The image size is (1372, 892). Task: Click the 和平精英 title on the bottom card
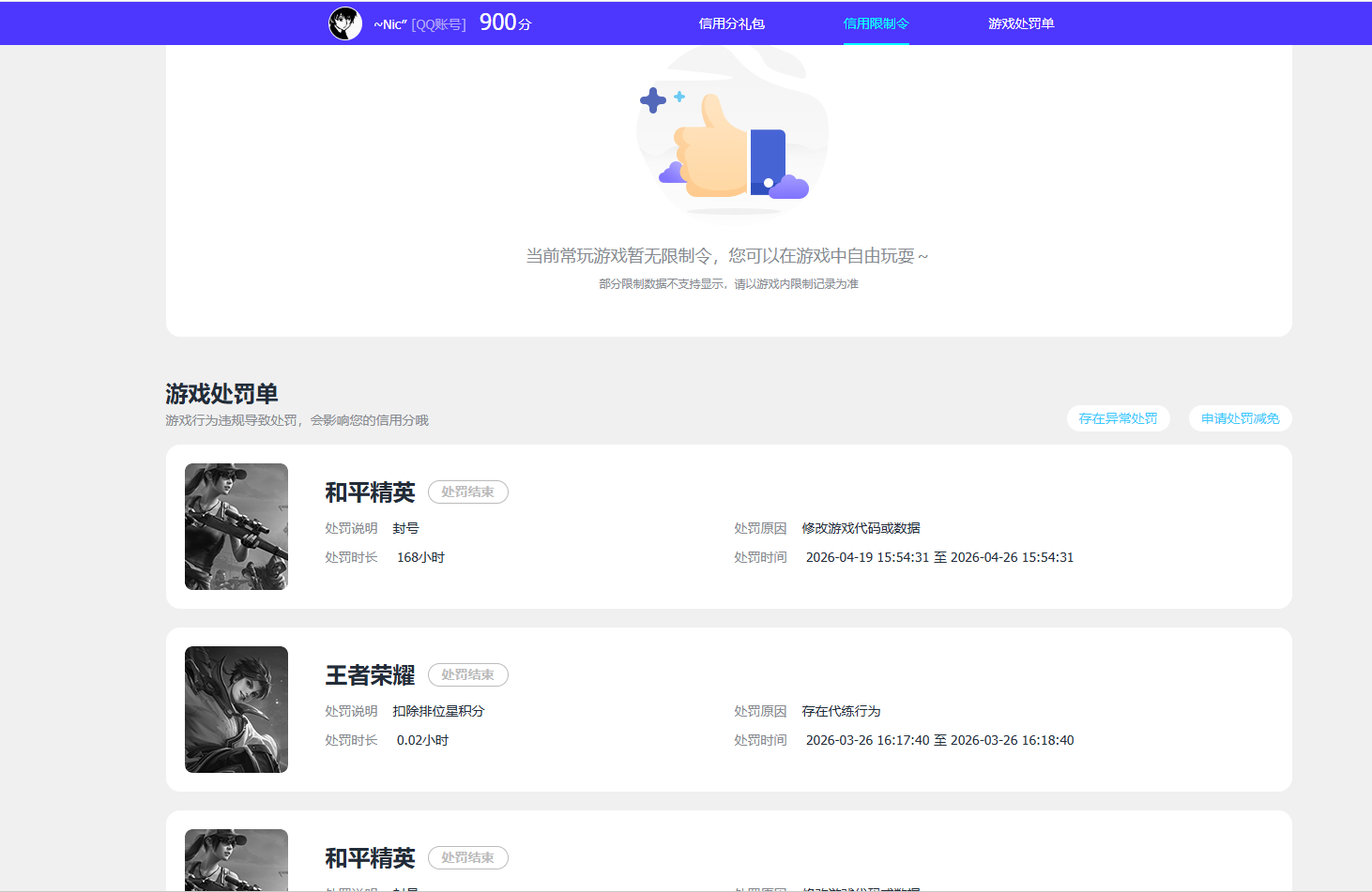[x=370, y=858]
